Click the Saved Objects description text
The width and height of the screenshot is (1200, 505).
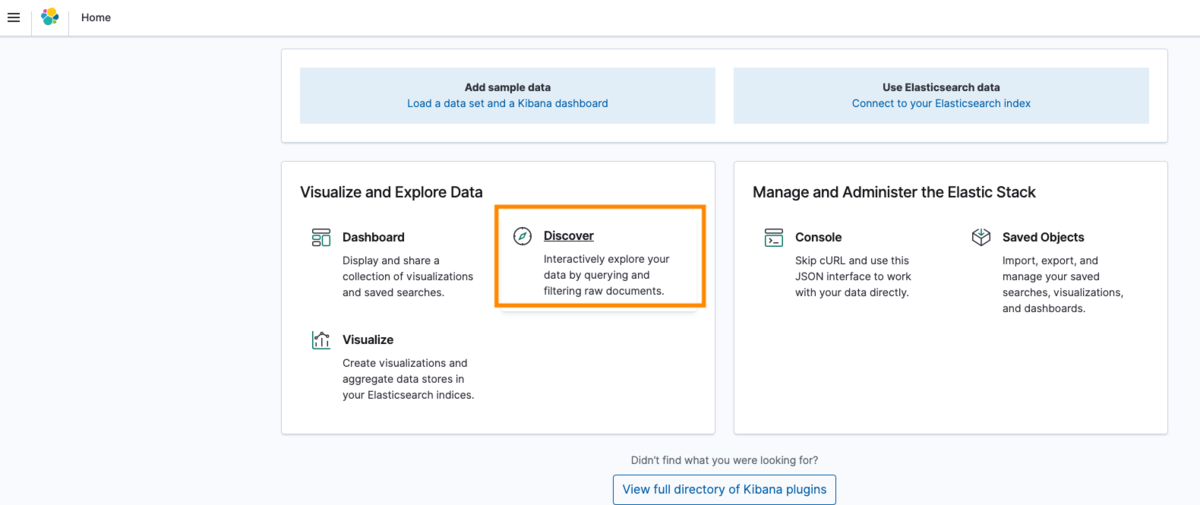(x=1063, y=284)
